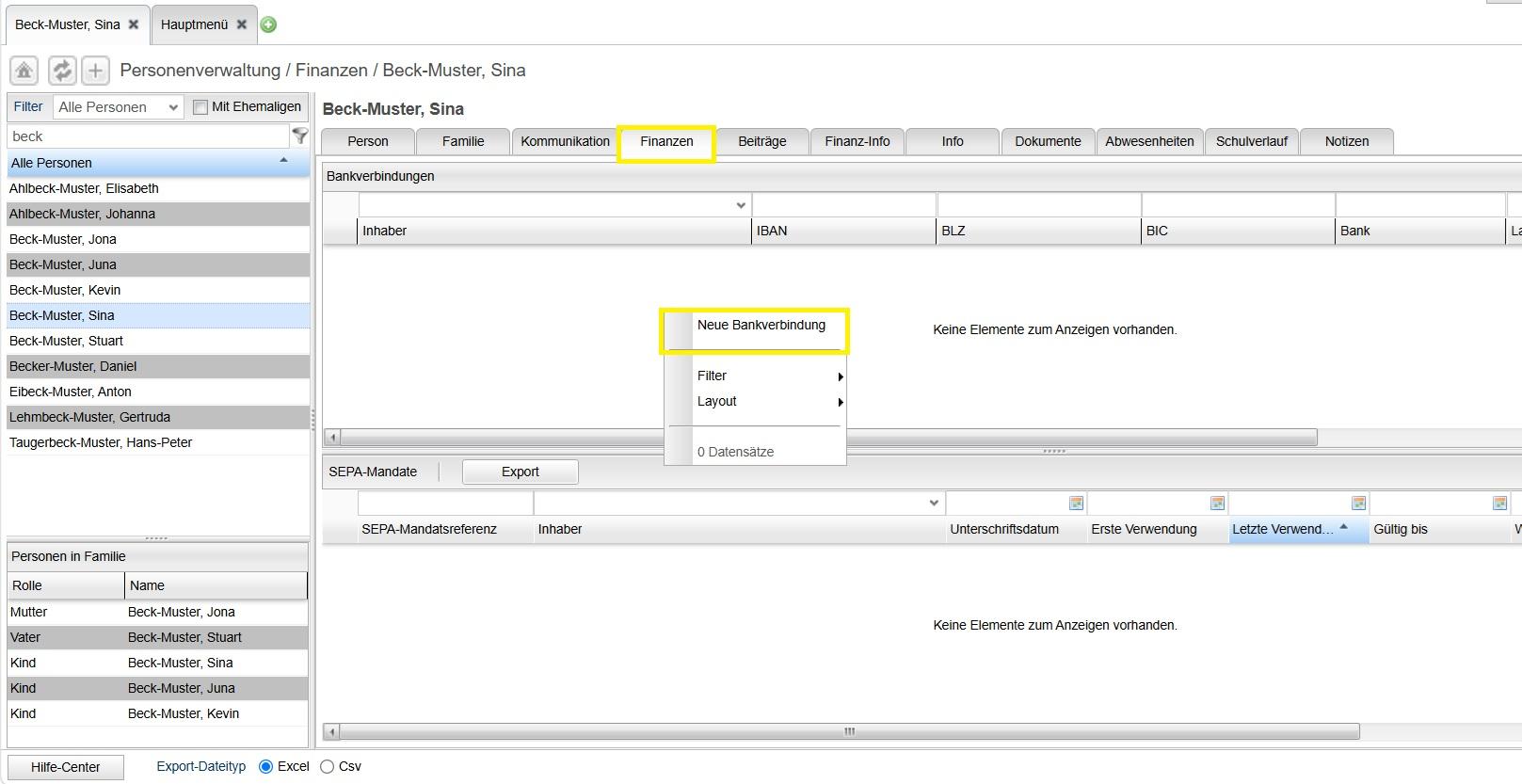Switch to the Person tab
Viewport: 1522px width, 784px height.
coord(368,141)
